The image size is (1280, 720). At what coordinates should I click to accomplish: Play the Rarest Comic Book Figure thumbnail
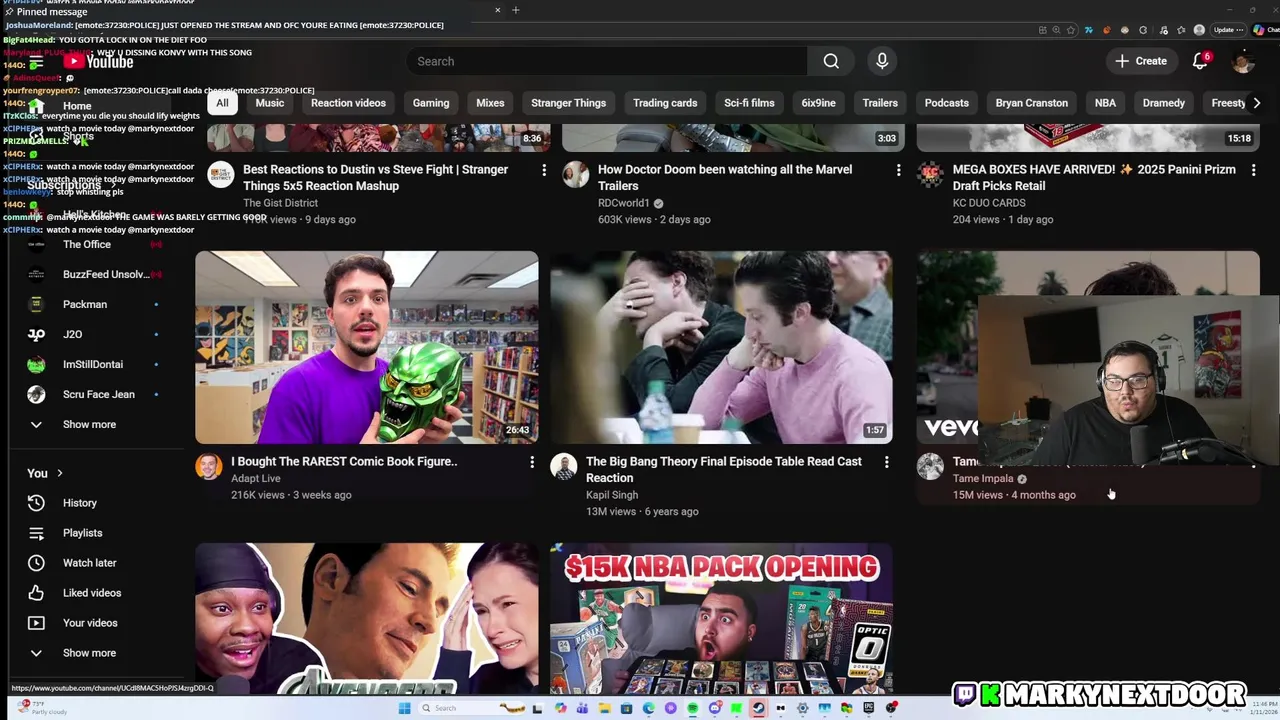[366, 347]
